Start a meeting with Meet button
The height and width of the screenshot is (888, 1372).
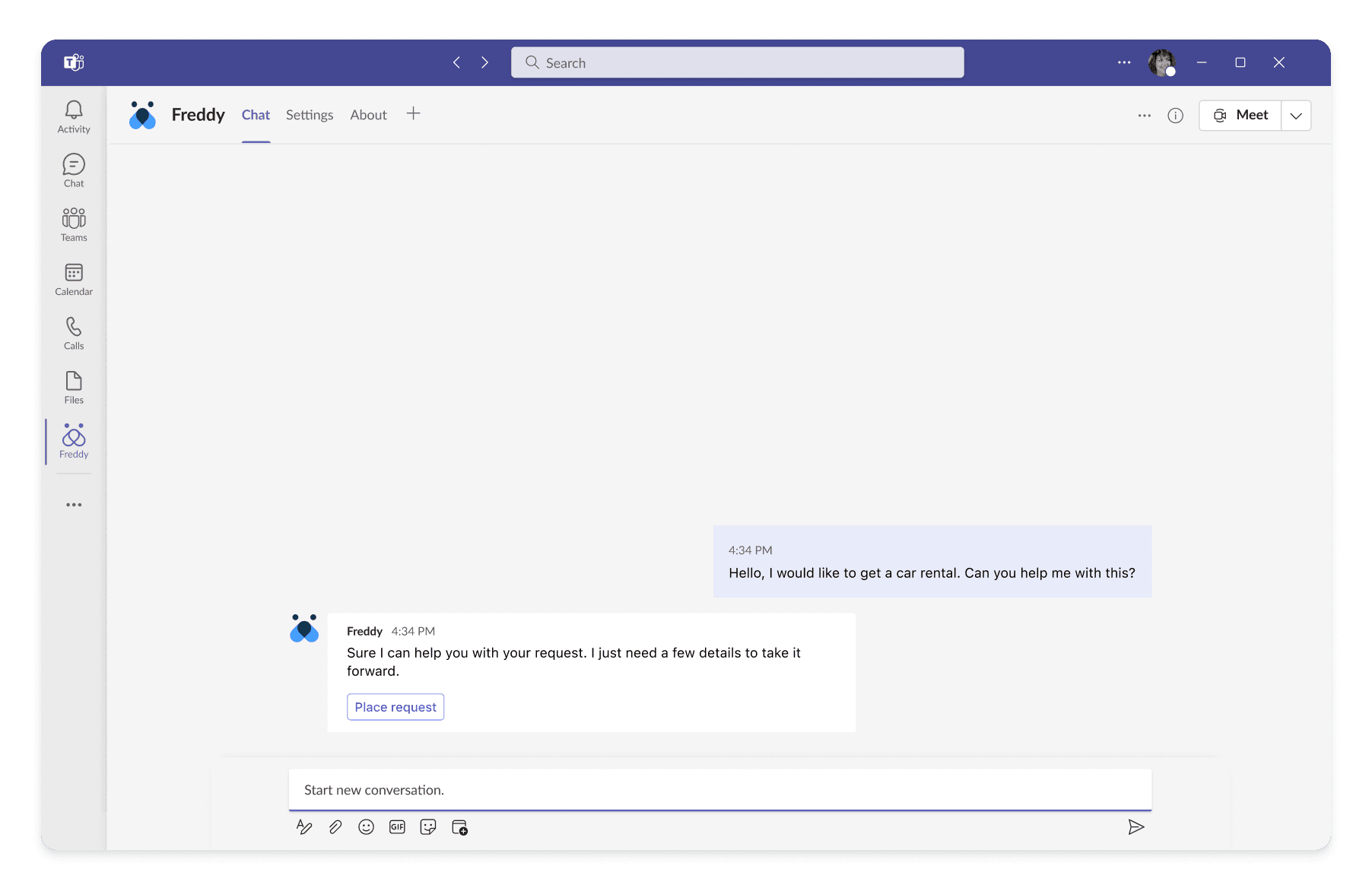(x=1240, y=116)
